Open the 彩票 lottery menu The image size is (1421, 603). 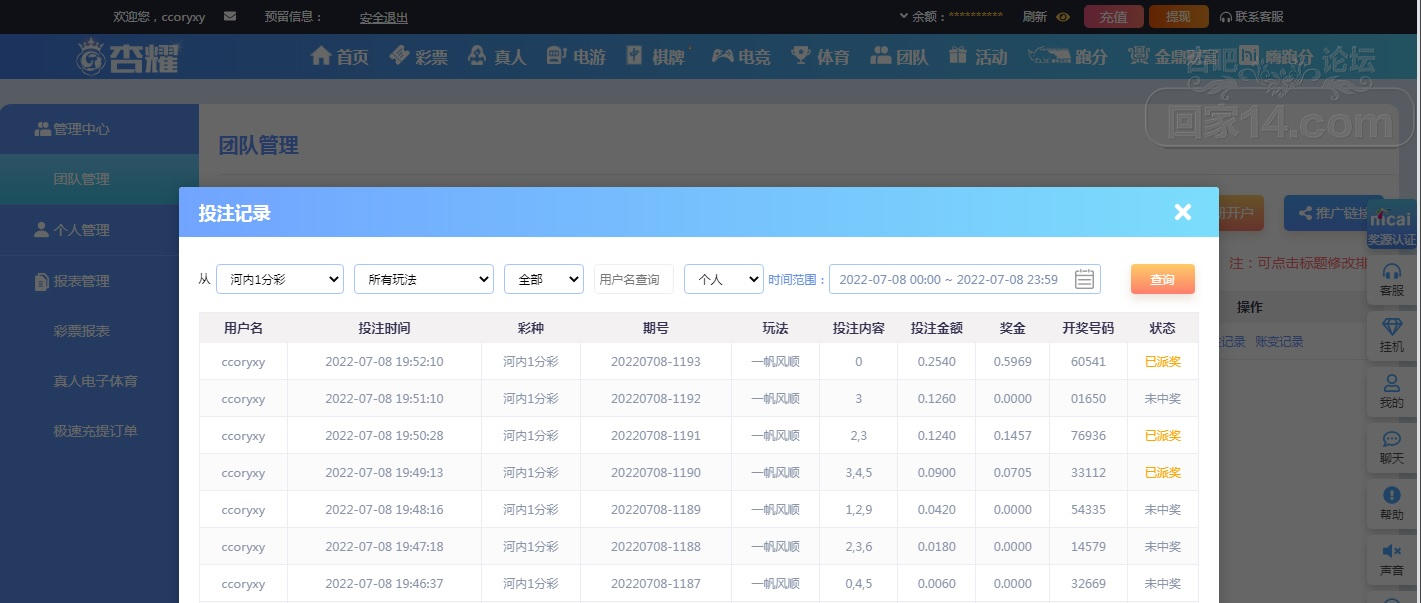(419, 57)
